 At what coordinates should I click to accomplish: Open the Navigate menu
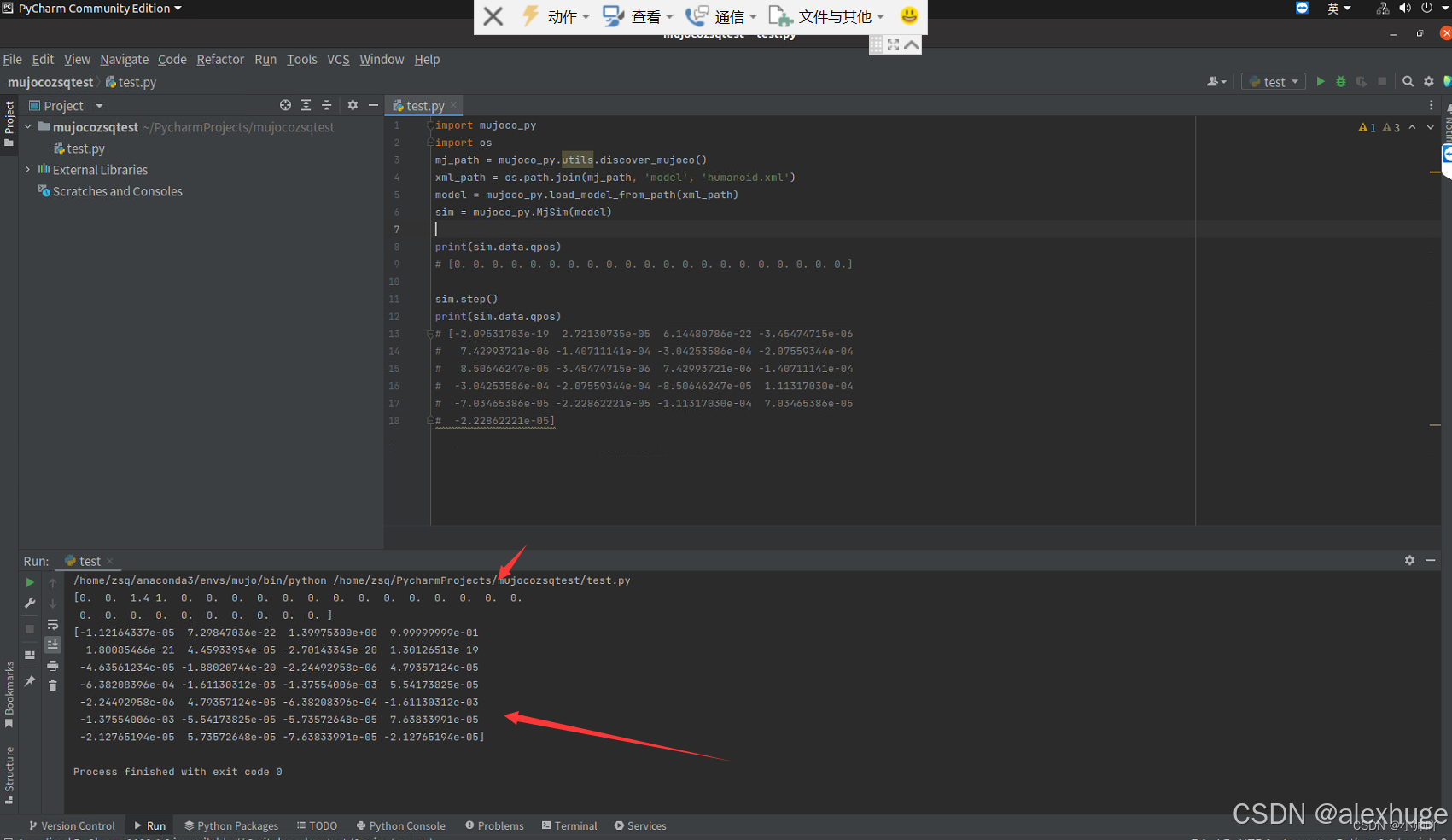[124, 60]
